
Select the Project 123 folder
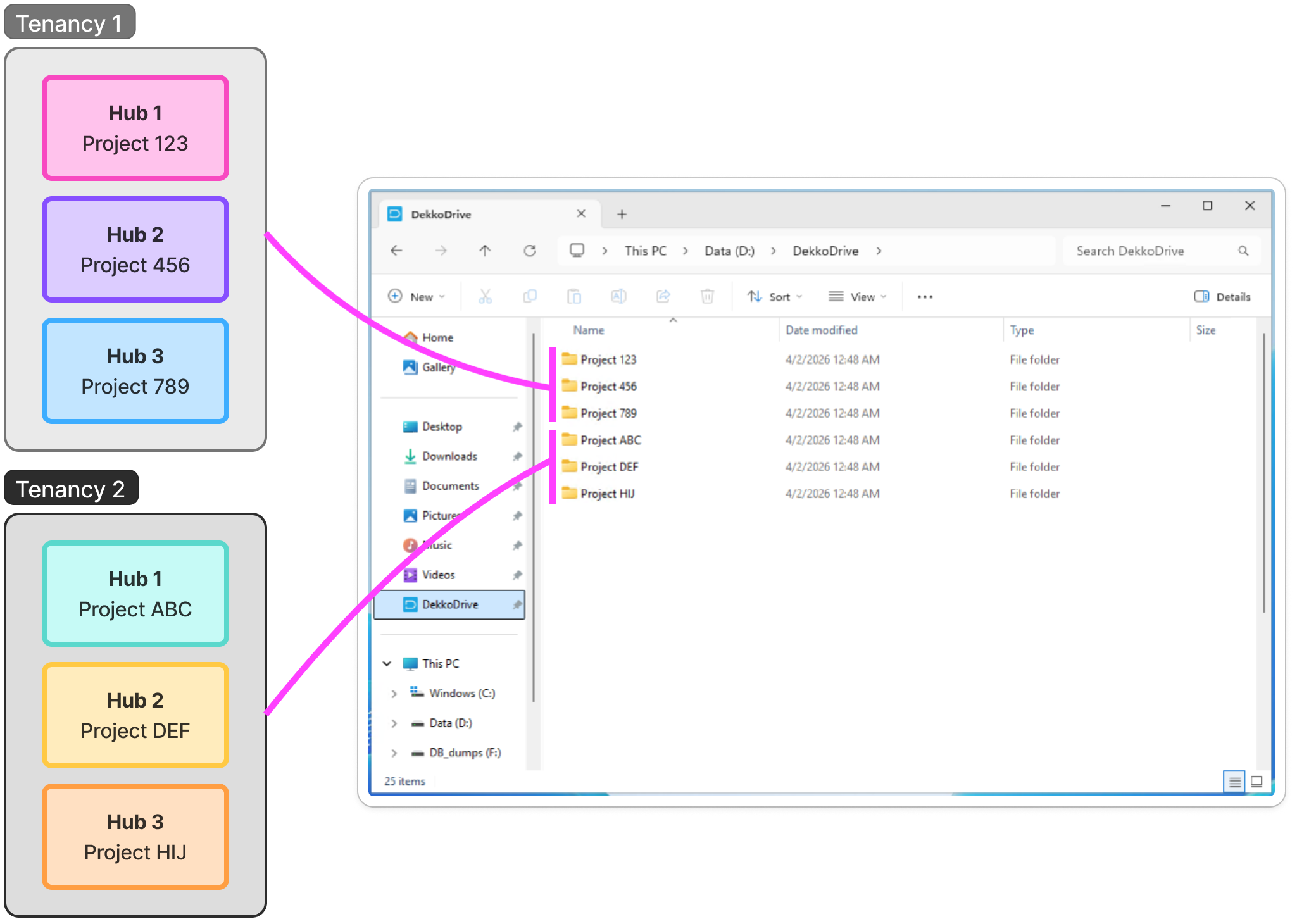599,359
